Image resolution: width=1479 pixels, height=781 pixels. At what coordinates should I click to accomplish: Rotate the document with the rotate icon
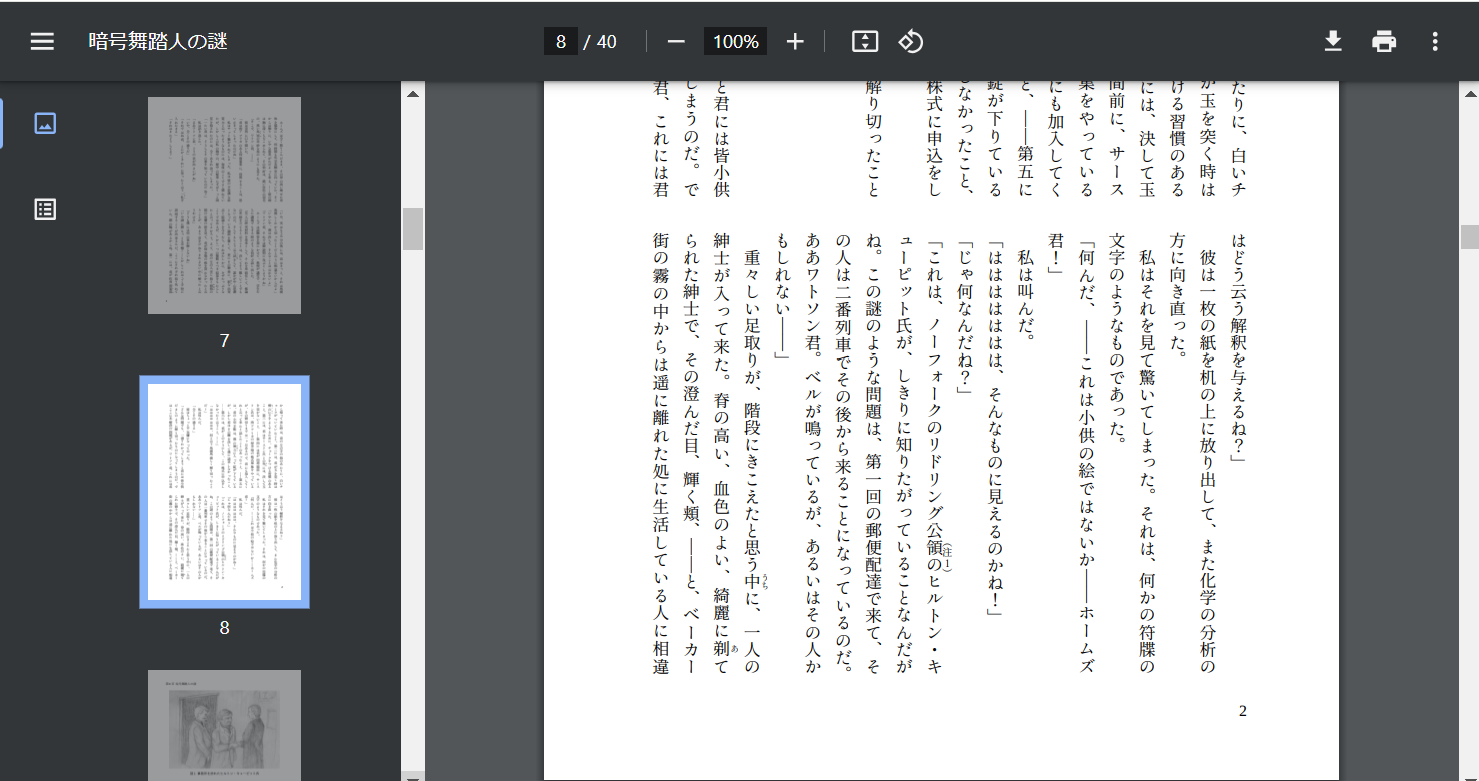[910, 41]
